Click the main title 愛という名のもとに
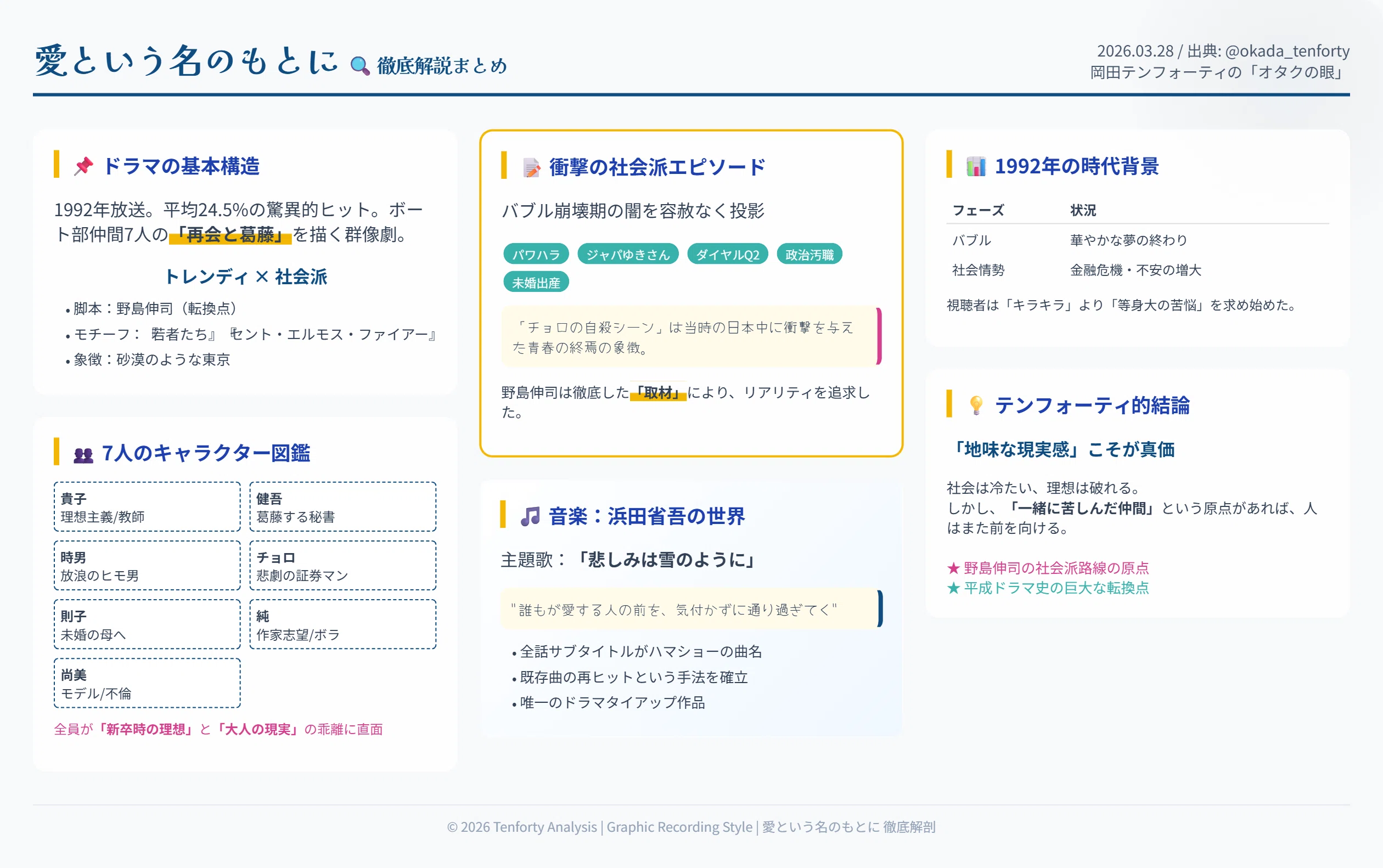Image resolution: width=1383 pixels, height=868 pixels. click(187, 61)
